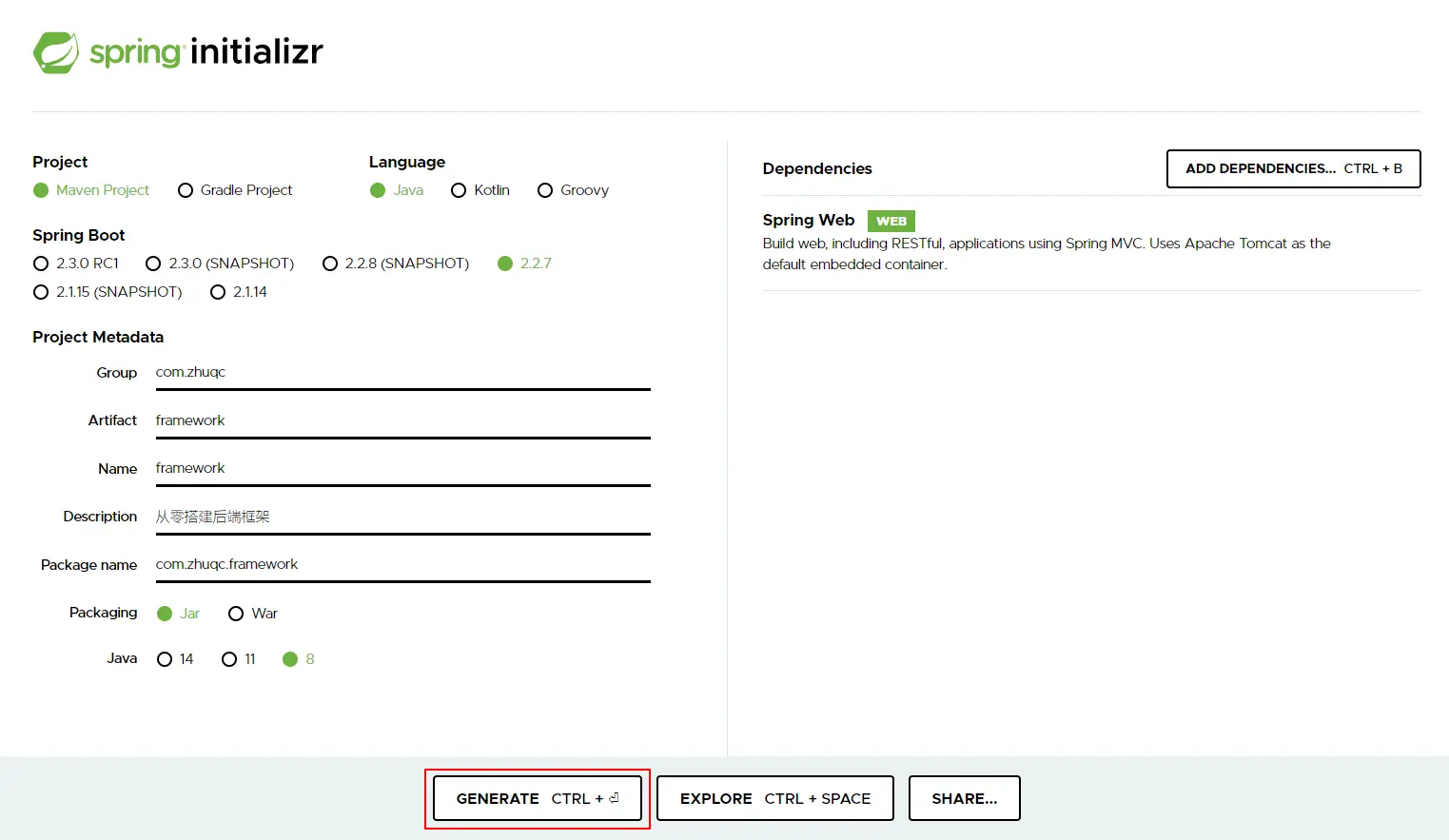Viewport: 1449px width, 840px height.
Task: Open the Share dialog
Action: pyautogui.click(x=965, y=798)
